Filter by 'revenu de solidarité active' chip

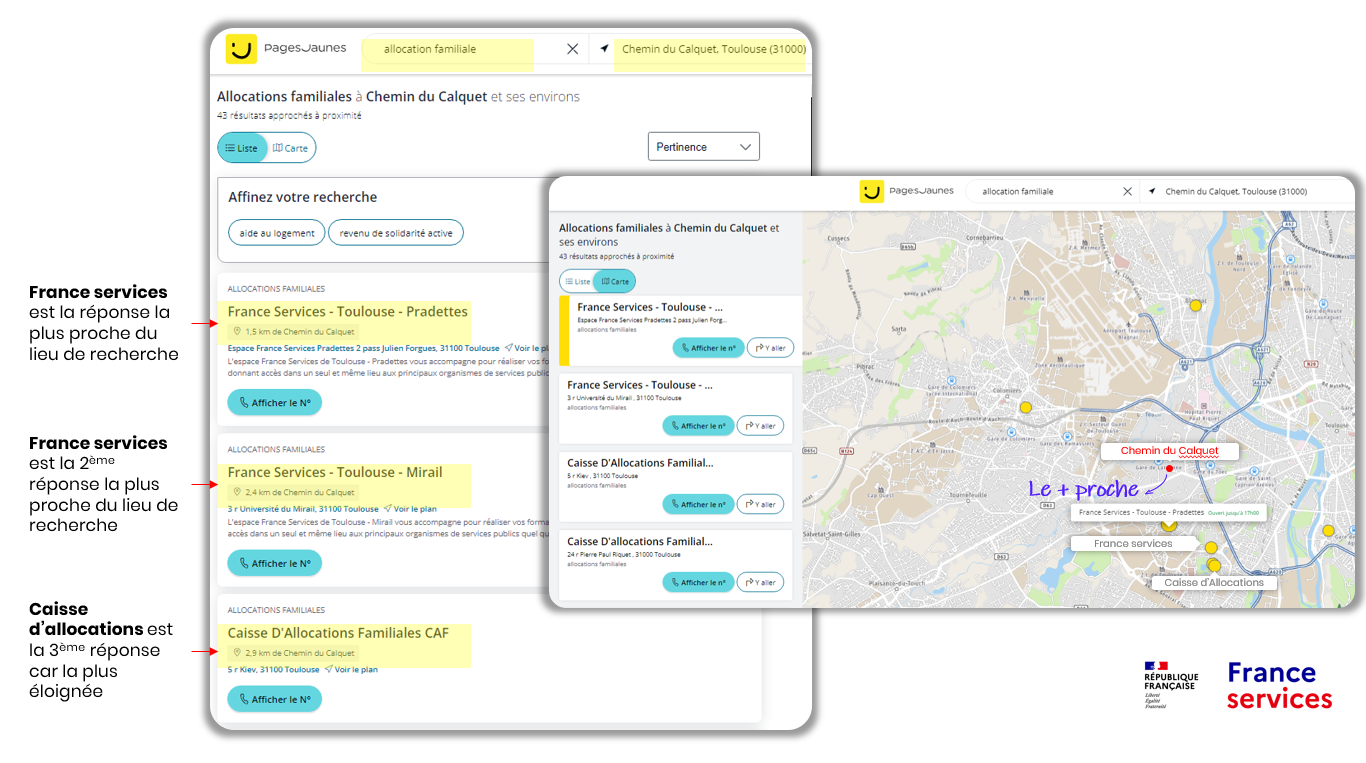[x=396, y=233]
